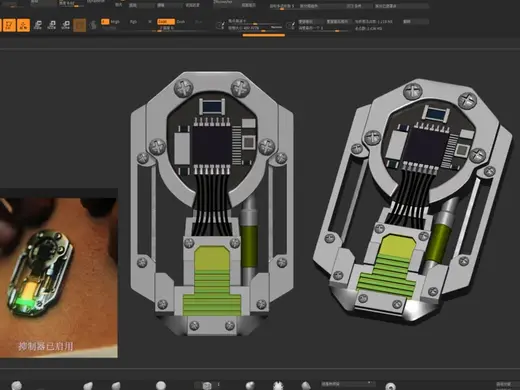520x390 pixels.
Task: Select the front-view device model
Action: (x=212, y=203)
